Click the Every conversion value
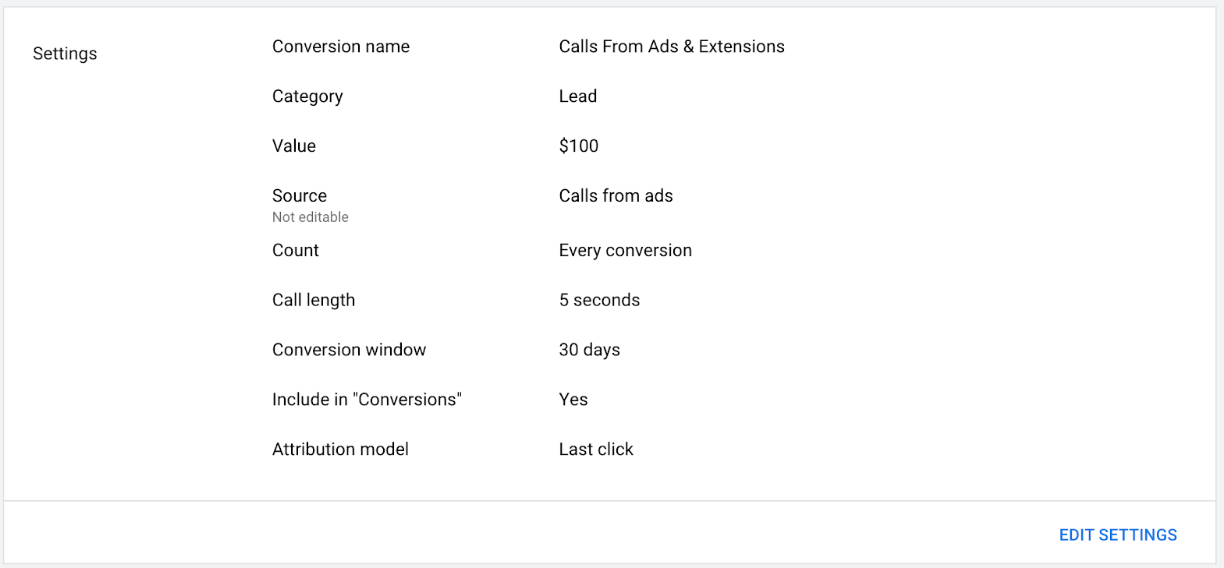1224x568 pixels. (625, 251)
